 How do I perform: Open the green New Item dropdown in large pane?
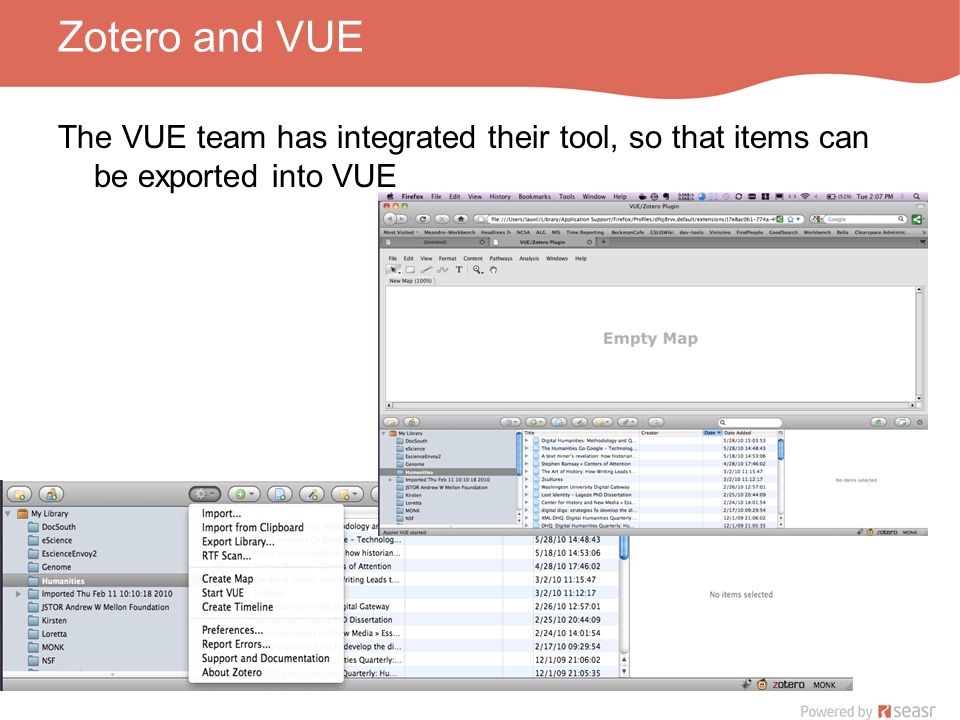(244, 494)
